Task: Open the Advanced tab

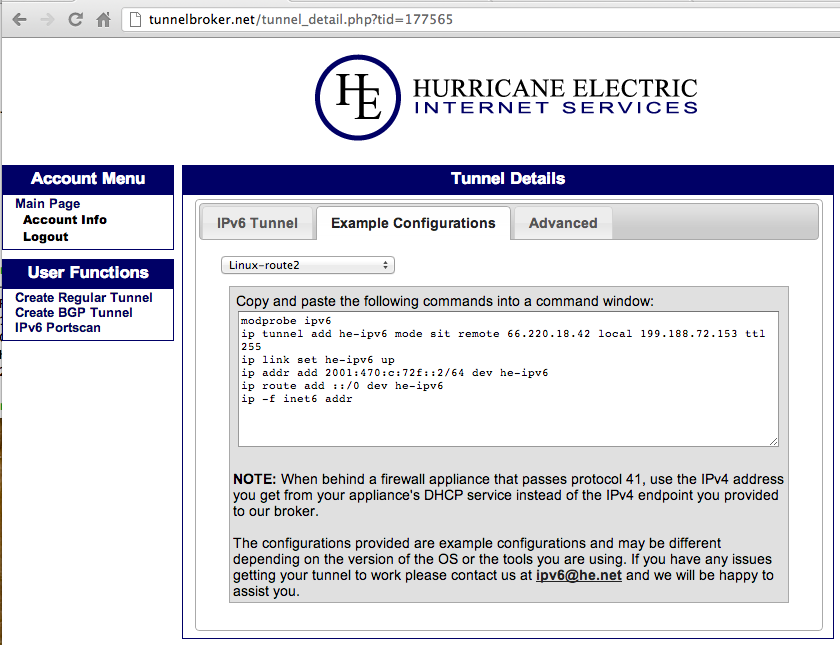Action: (x=563, y=223)
